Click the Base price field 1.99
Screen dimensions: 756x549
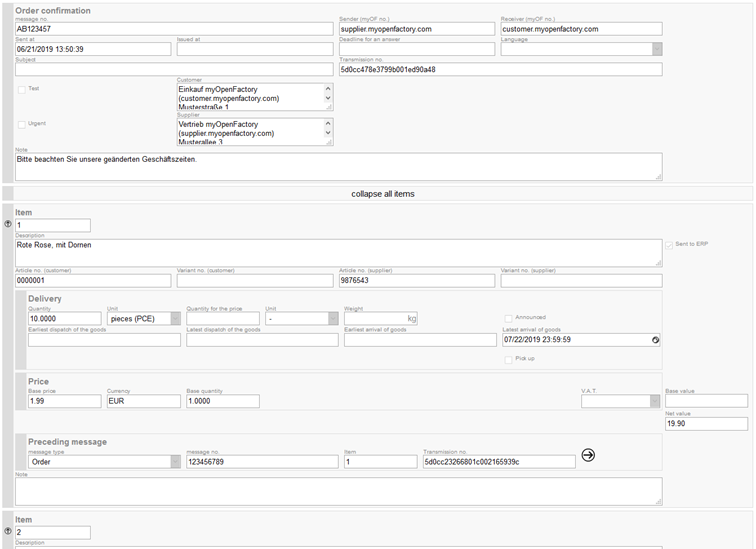pyautogui.click(x=65, y=401)
